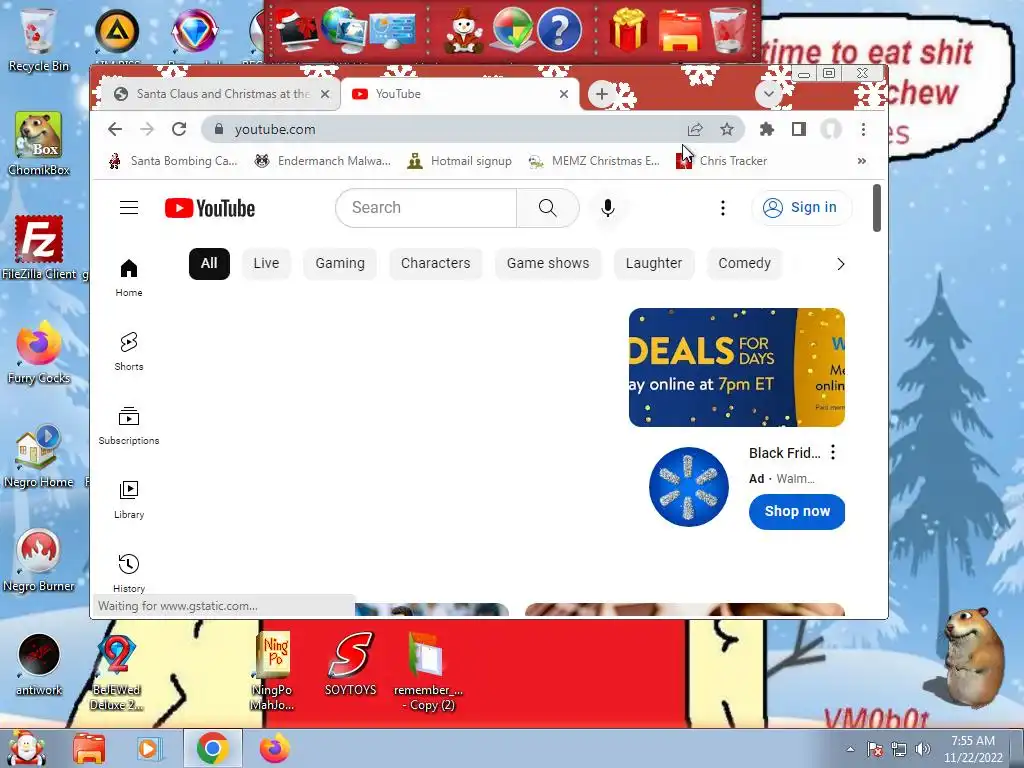Click the YouTube logo
The width and height of the screenshot is (1024, 768).
point(210,208)
